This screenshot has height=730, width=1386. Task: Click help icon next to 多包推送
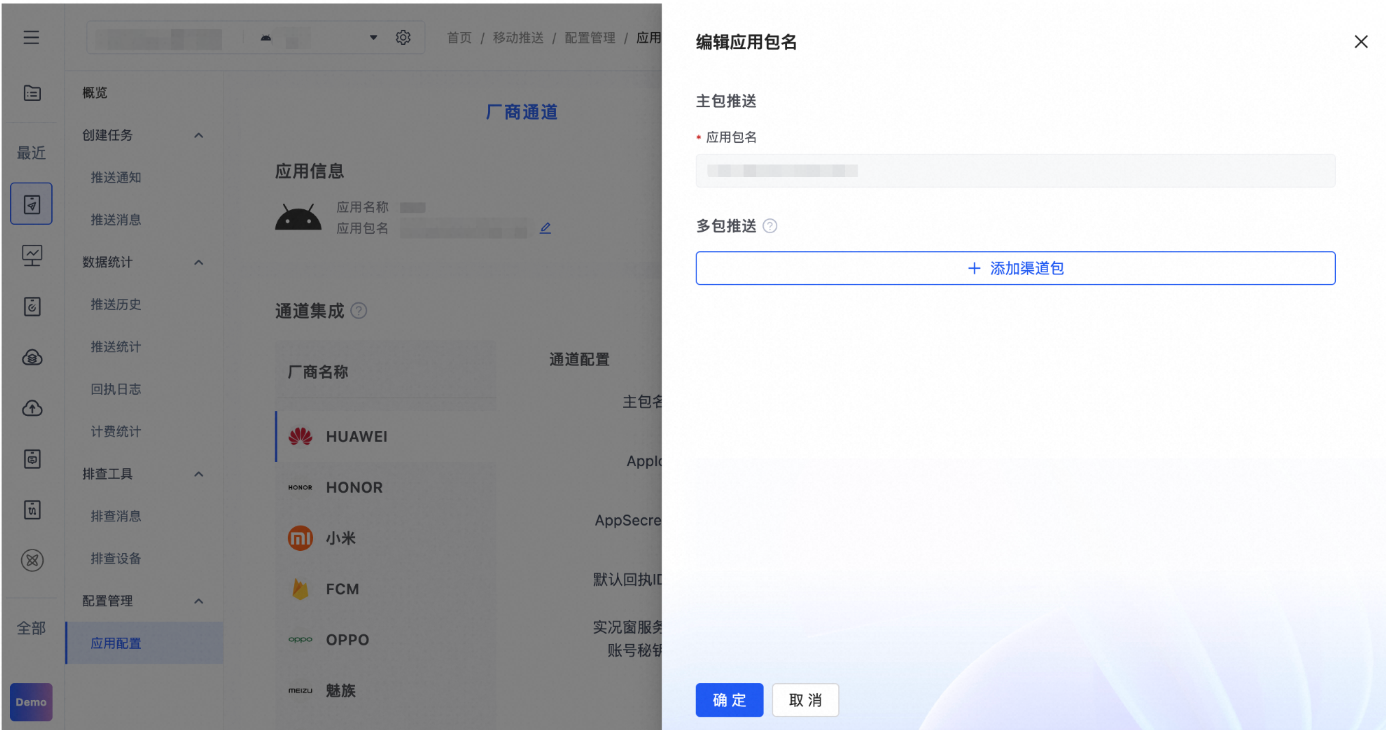(x=770, y=226)
